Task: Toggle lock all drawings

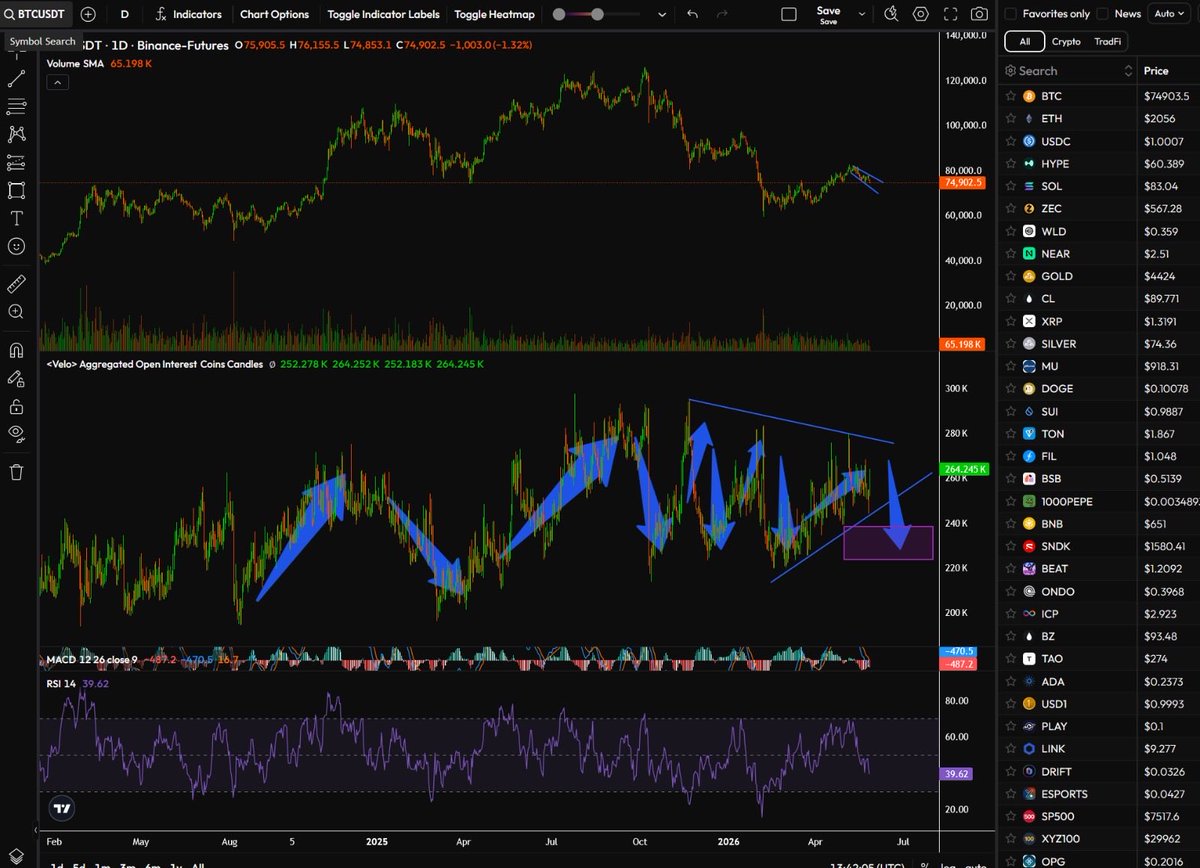Action: click(17, 406)
